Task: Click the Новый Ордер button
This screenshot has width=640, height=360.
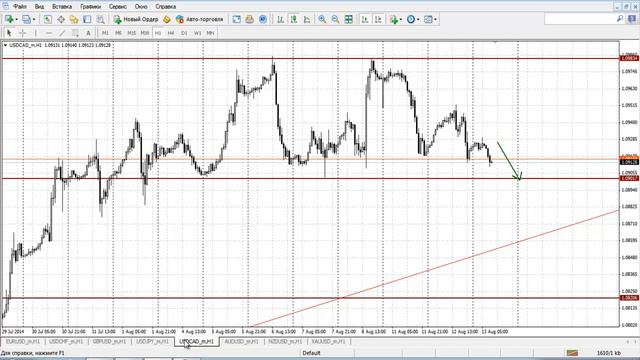Action: 136,19
